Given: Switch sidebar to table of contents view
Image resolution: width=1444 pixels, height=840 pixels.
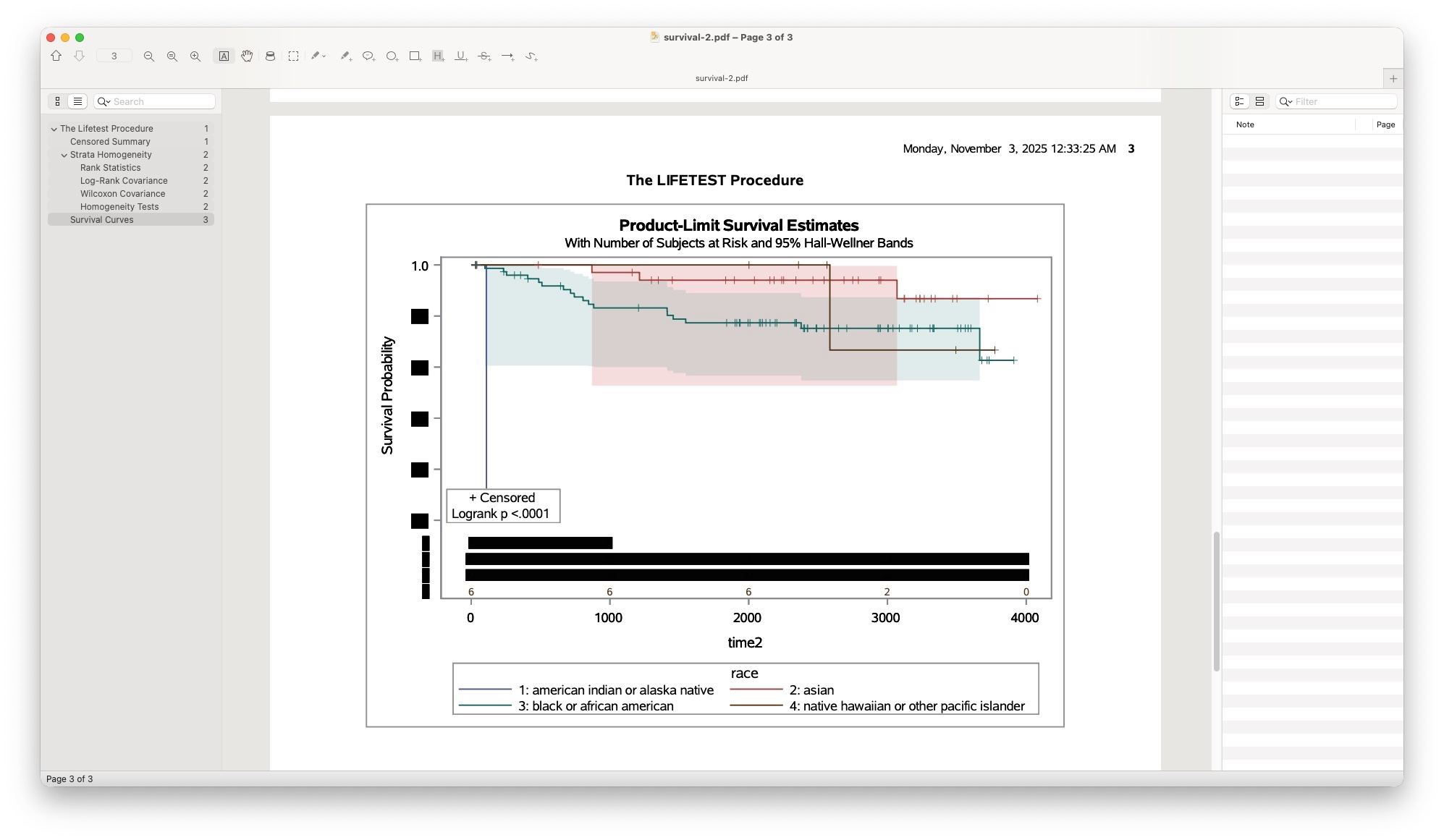Looking at the screenshot, I should pos(77,101).
